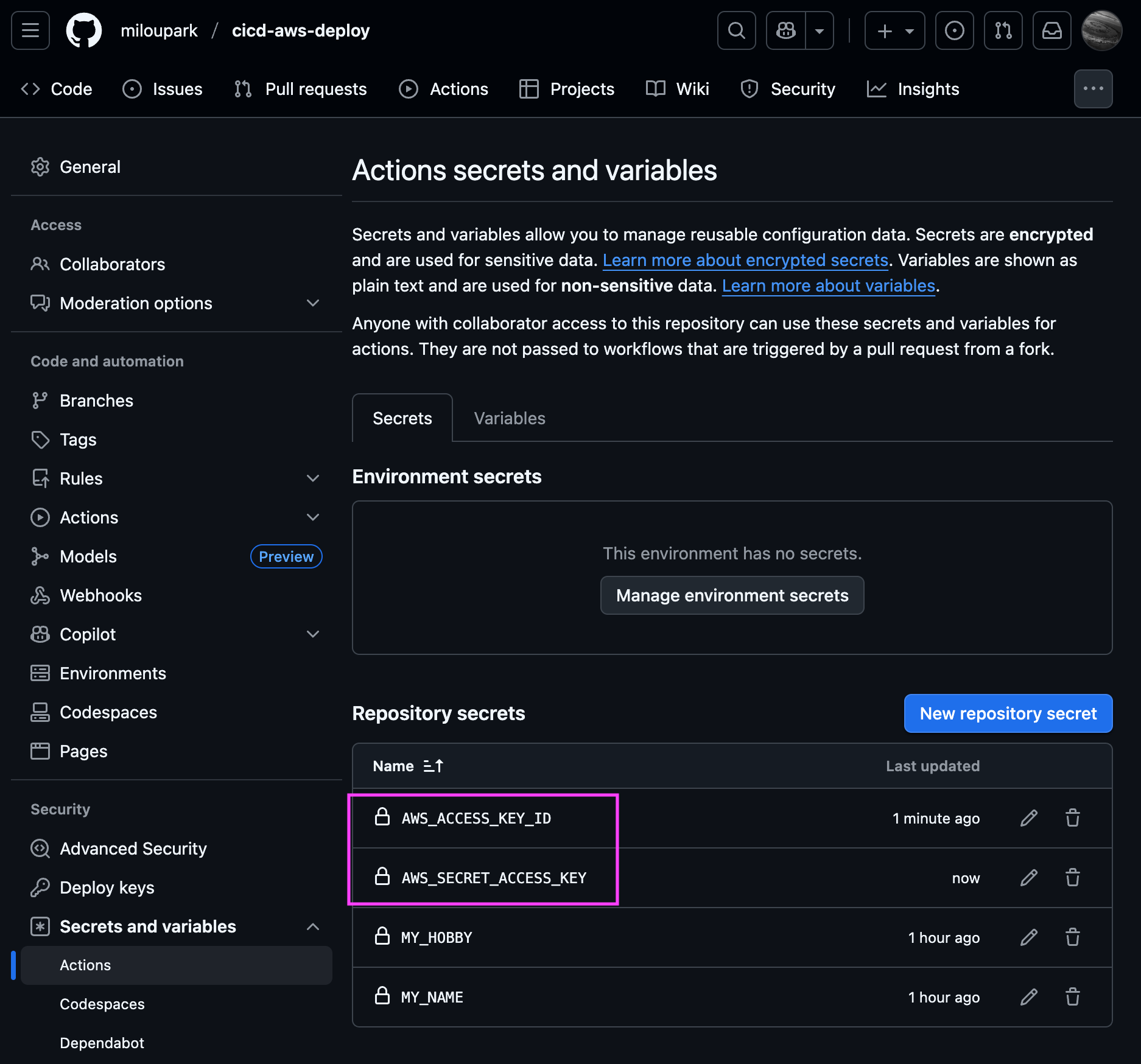Screen dimensions: 1141x1064
Task: Switch to the Variables tab
Action: click(510, 418)
